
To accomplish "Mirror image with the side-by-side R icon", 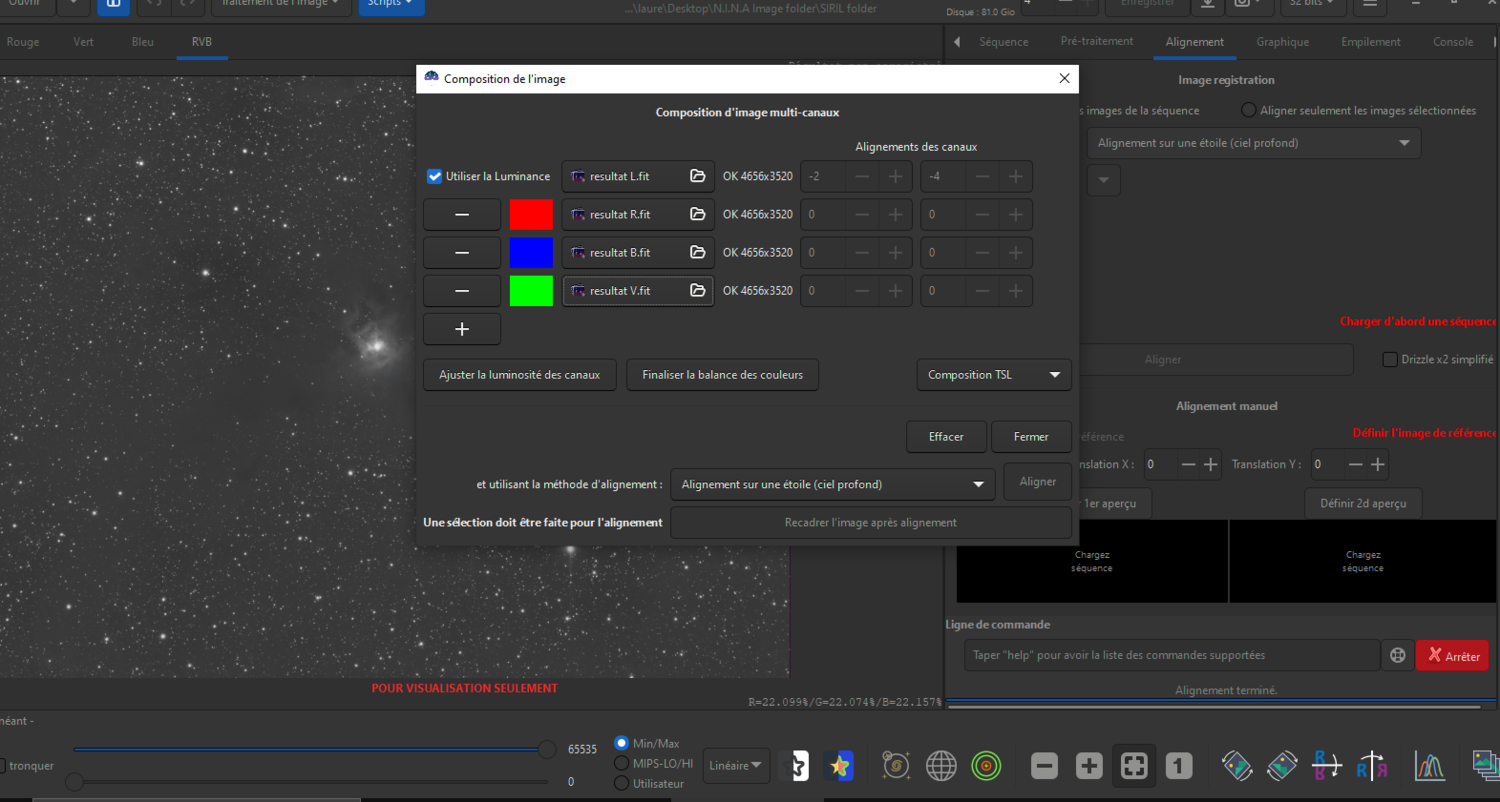I will tap(1372, 766).
